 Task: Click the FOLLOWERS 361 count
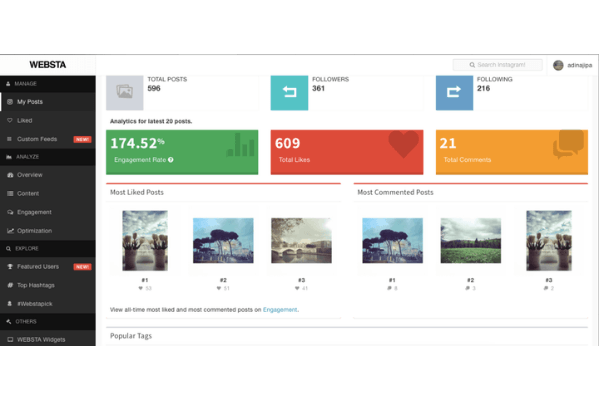318,88
